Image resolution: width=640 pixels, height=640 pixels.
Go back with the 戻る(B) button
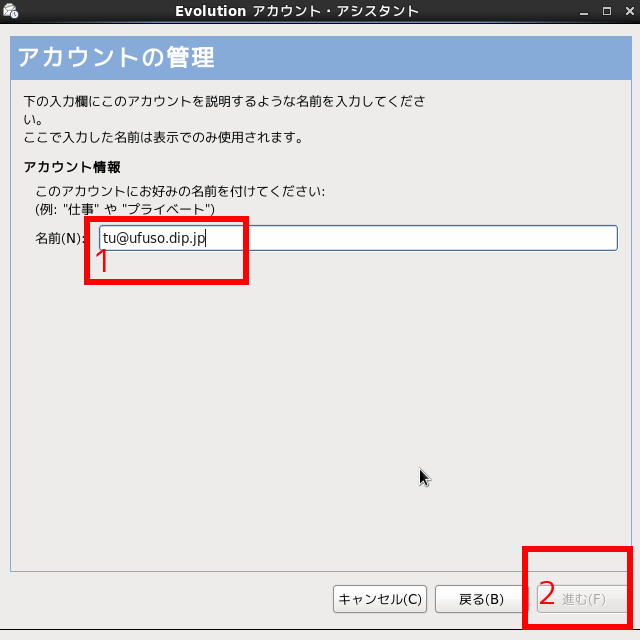click(x=480, y=599)
